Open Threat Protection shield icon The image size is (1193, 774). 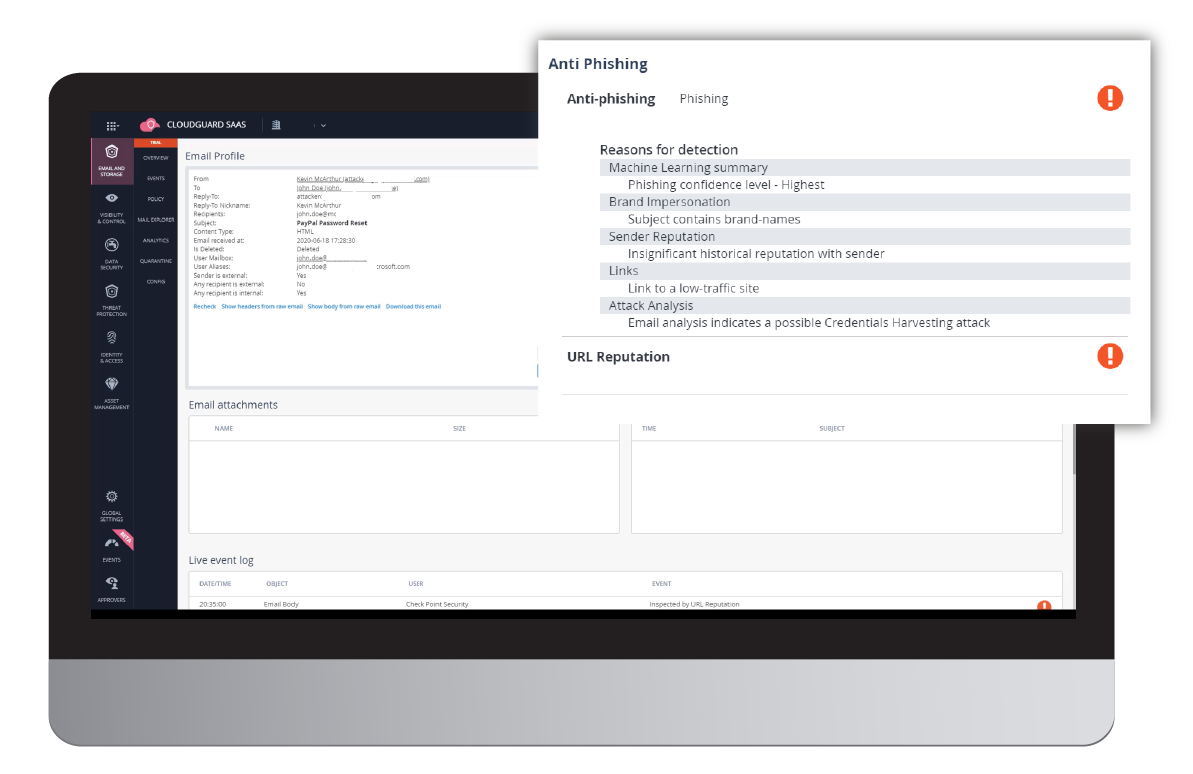112,291
